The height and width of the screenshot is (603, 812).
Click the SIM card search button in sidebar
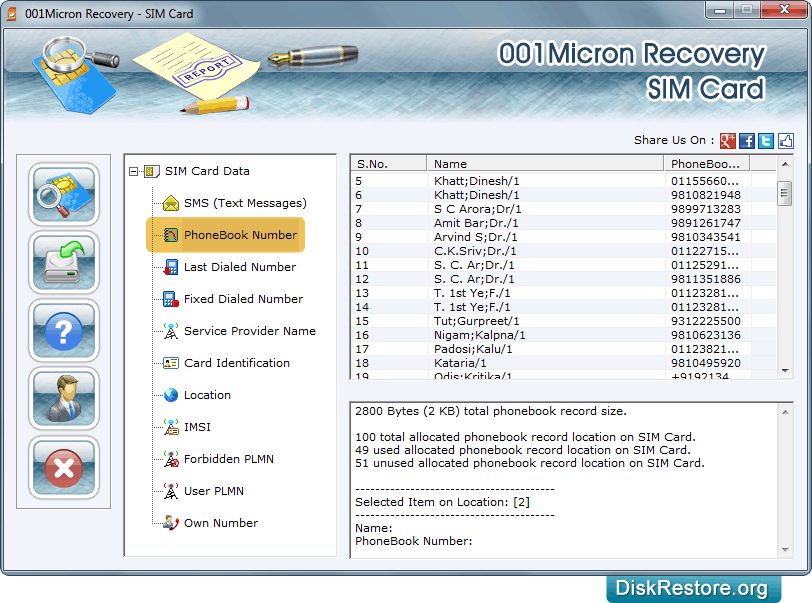[64, 194]
